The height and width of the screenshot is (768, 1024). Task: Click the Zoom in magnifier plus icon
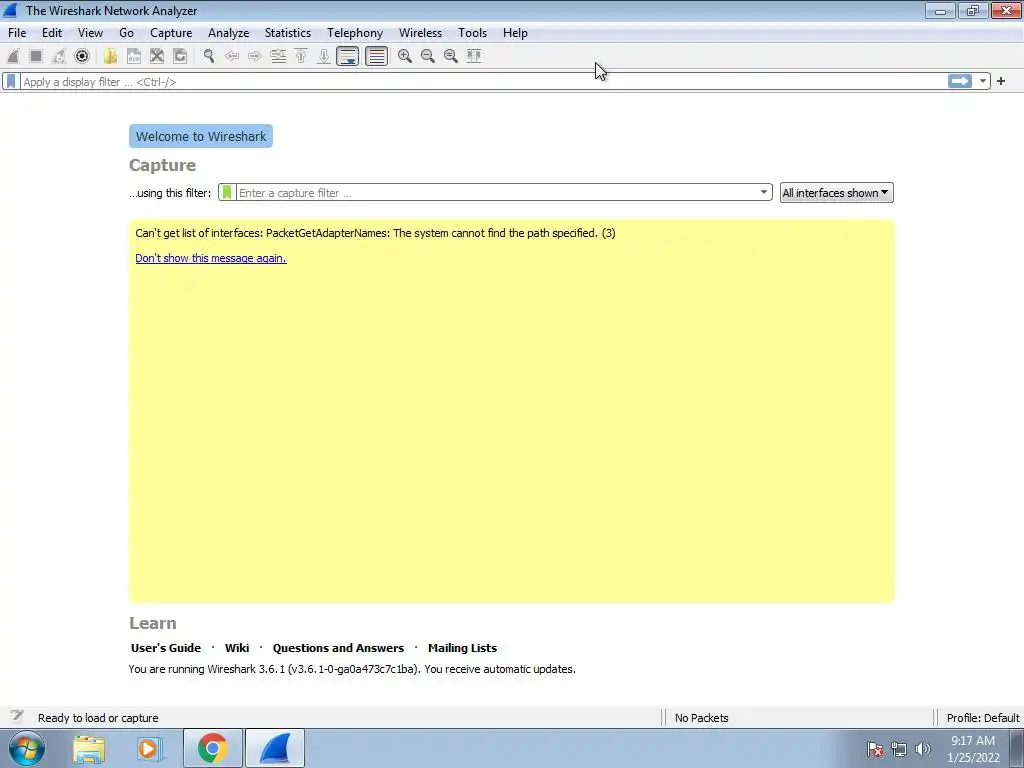405,56
